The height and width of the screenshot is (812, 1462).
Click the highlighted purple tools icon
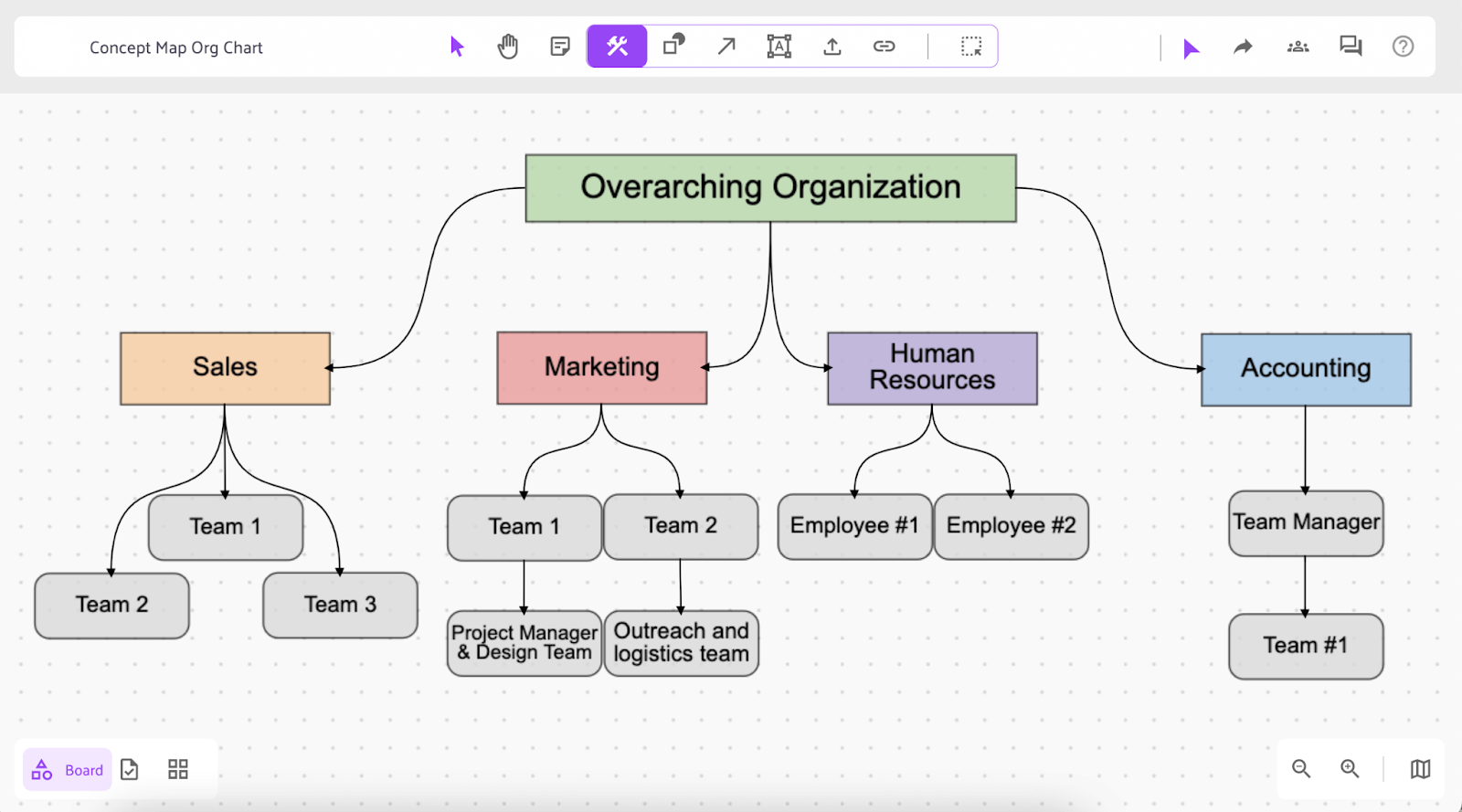point(617,46)
